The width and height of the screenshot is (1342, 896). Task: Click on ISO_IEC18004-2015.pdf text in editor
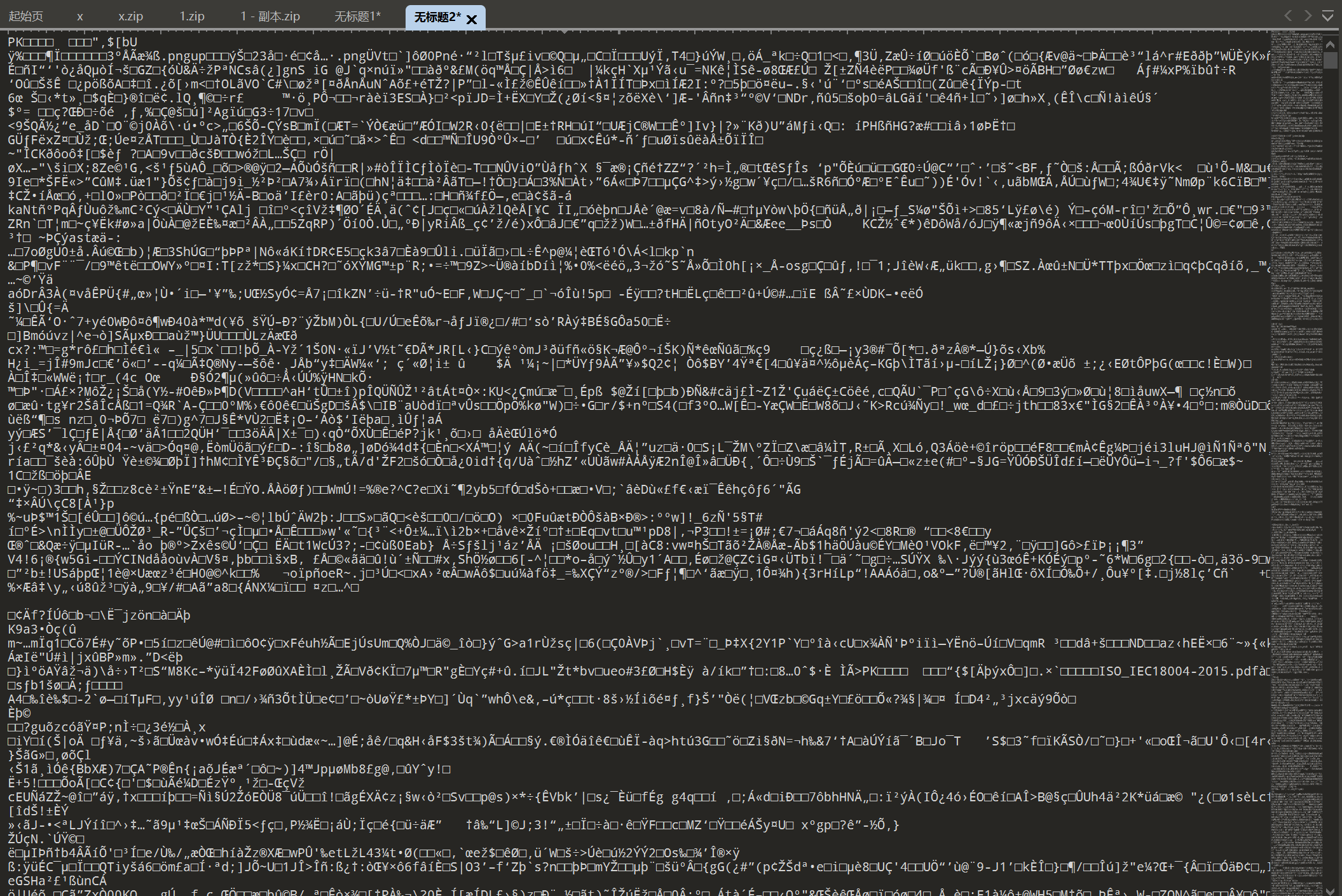pos(1175,671)
